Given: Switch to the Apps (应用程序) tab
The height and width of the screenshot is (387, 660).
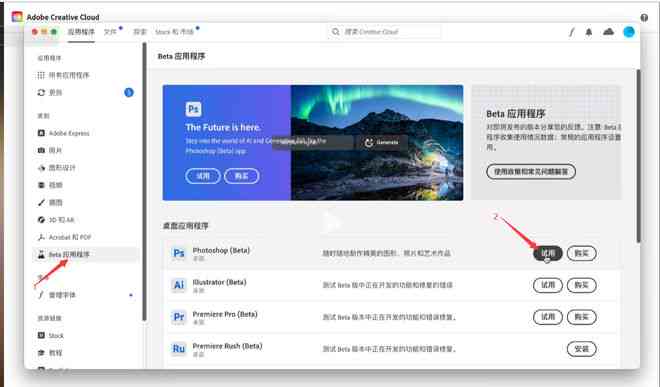Looking at the screenshot, I should pos(81,32).
